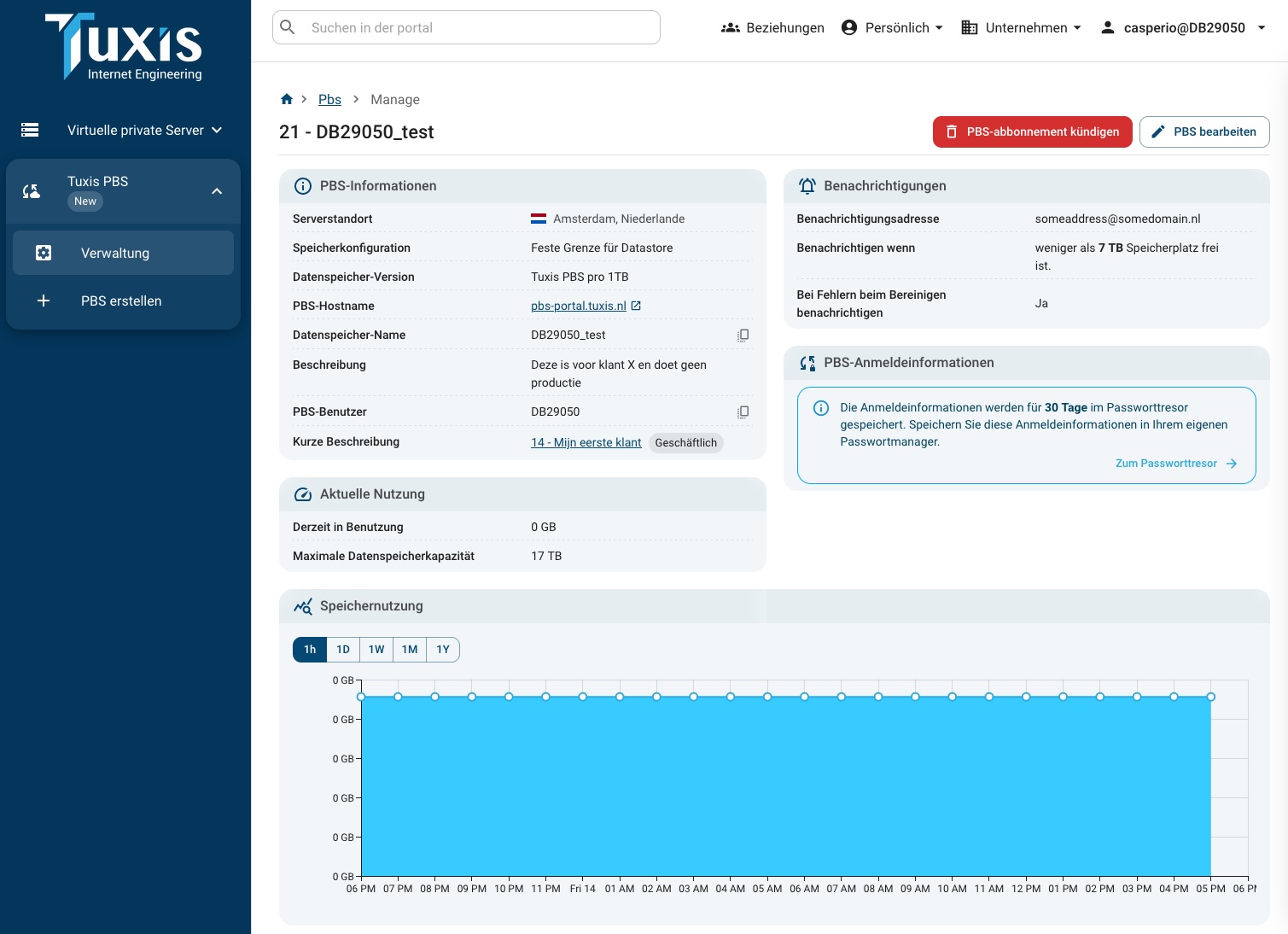
Task: Select the 1D chart range
Action: [343, 650]
